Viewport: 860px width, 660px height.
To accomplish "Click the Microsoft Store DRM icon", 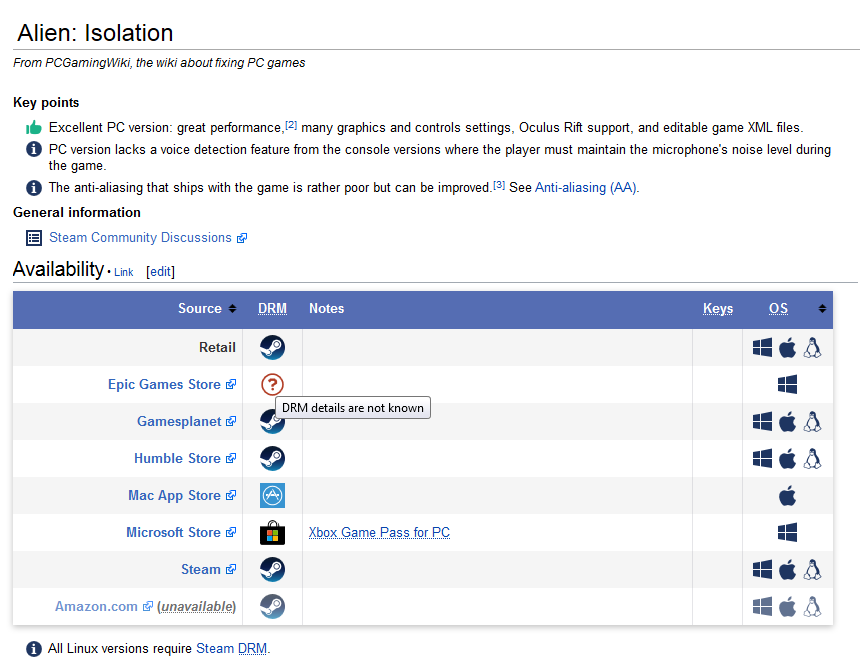I will click(x=272, y=533).
